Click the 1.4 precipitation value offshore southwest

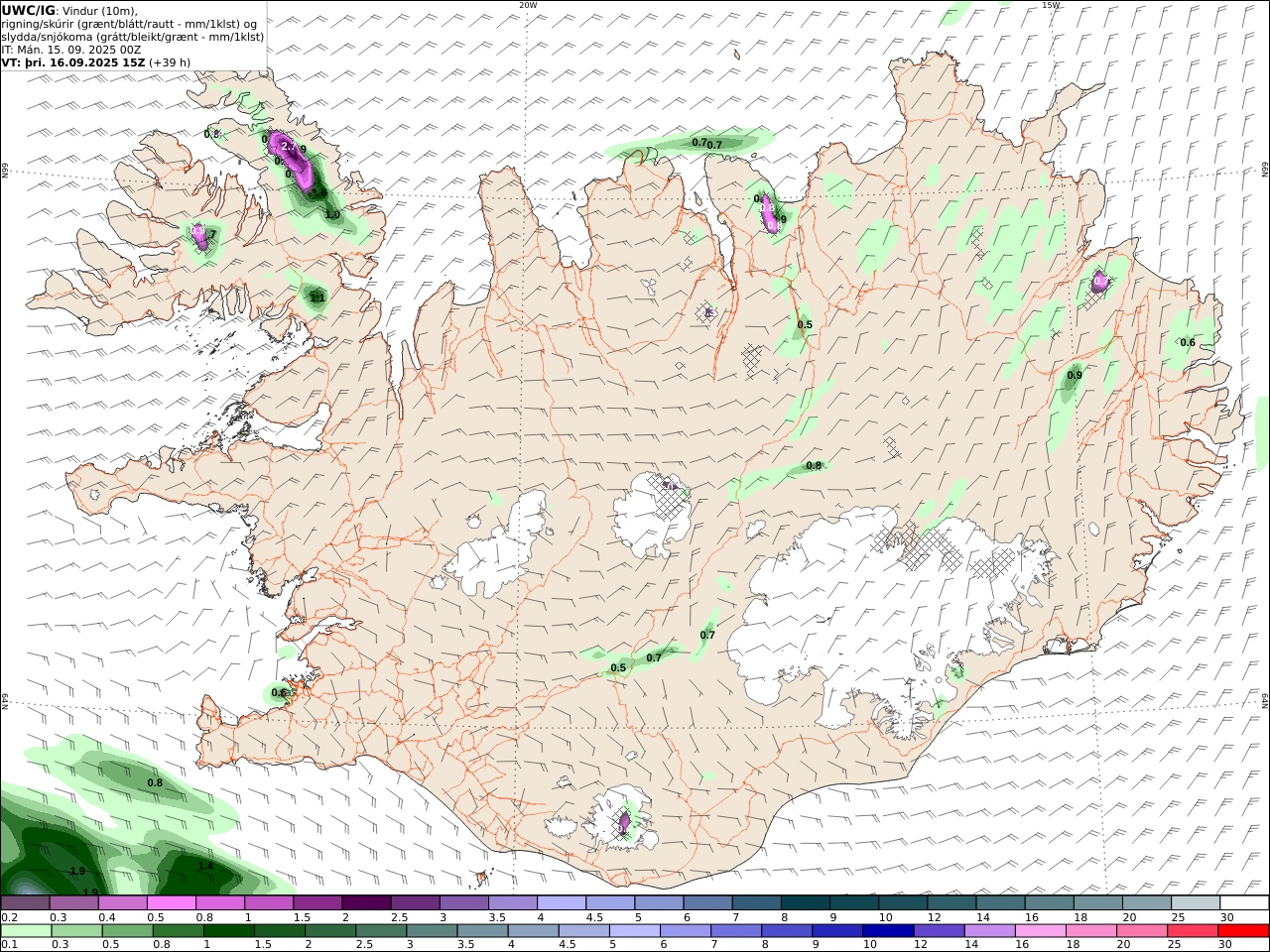(x=205, y=866)
